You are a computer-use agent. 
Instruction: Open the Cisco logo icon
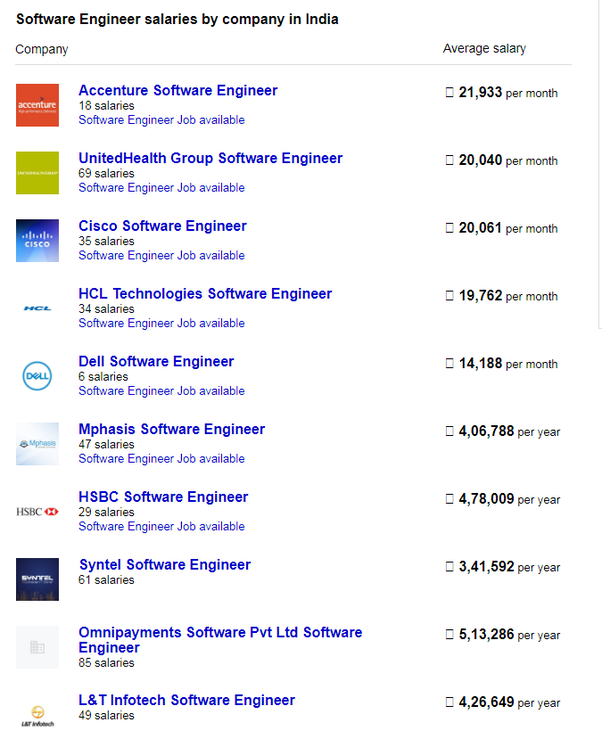click(x=37, y=240)
